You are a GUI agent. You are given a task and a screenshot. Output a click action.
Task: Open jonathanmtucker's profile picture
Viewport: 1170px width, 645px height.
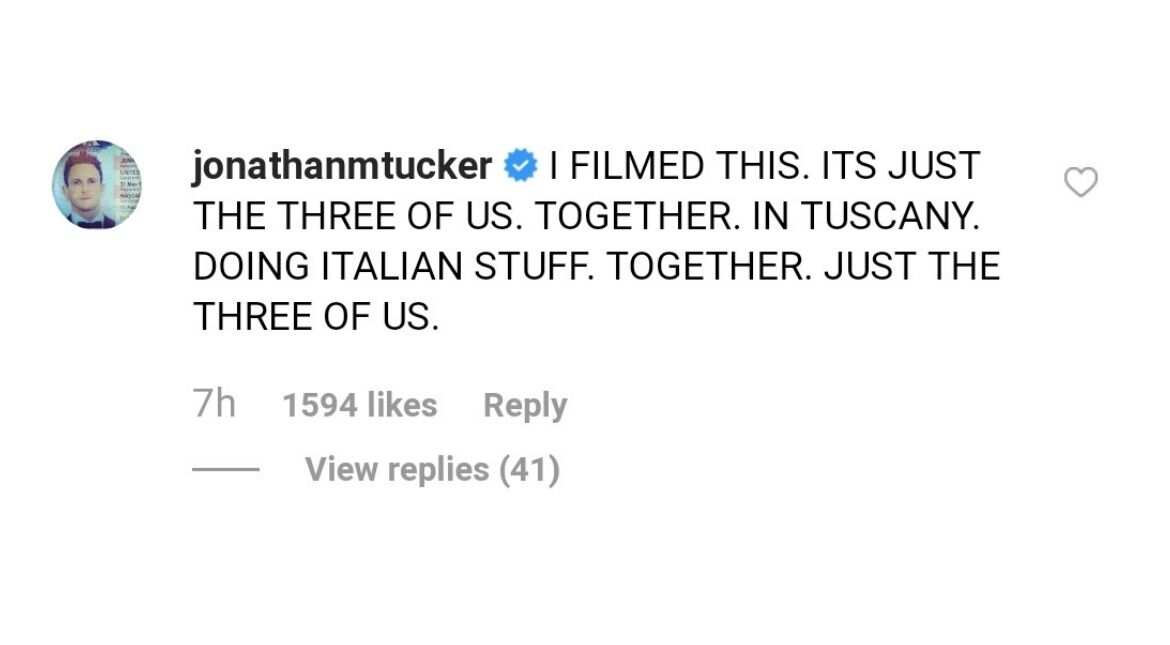97,184
